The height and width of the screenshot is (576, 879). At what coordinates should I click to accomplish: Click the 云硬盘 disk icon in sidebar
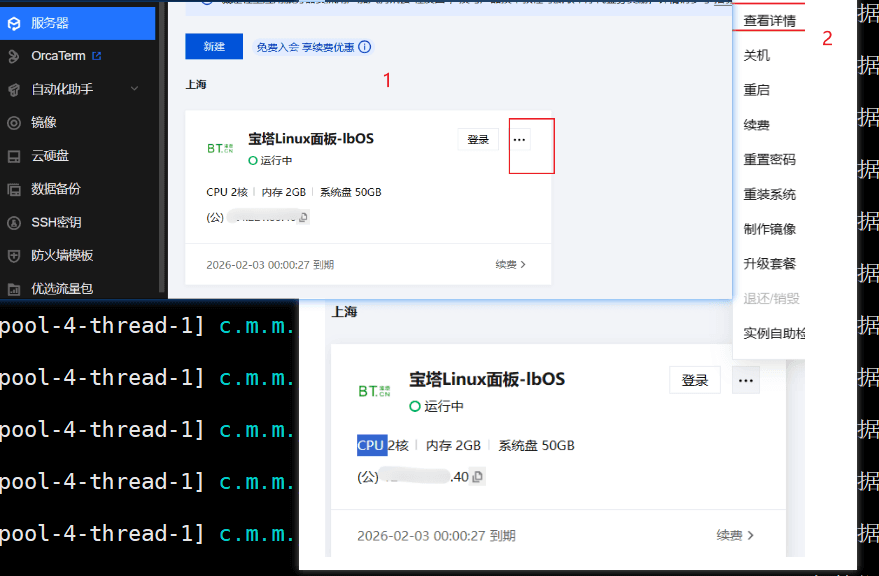click(14, 156)
